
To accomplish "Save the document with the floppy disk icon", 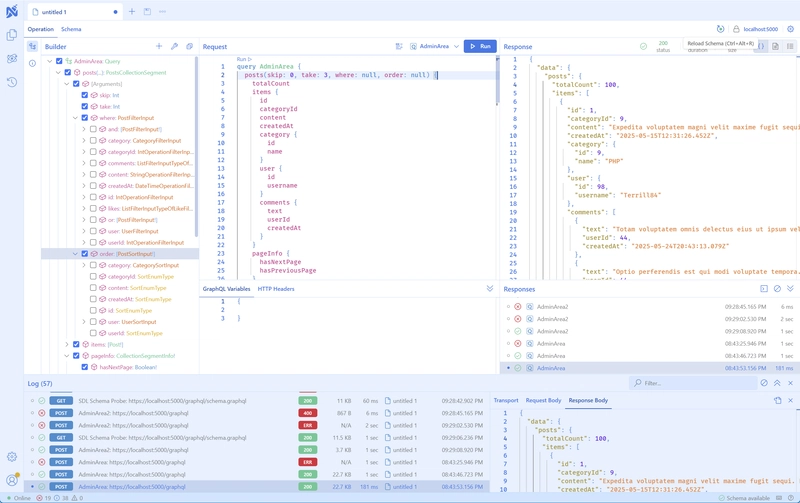I will tap(147, 11).
